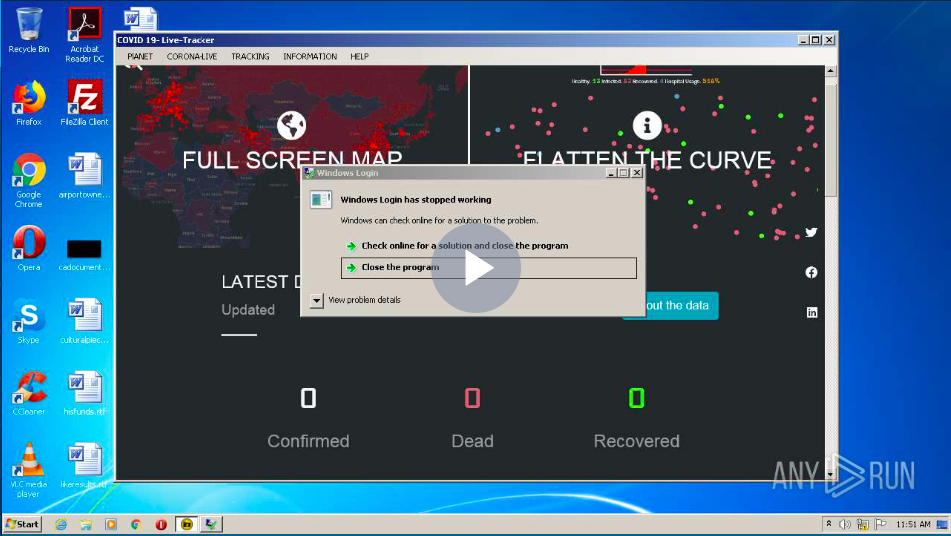Image resolution: width=951 pixels, height=536 pixels.
Task: Open the Recycle Bin desktop icon
Action: 29,30
